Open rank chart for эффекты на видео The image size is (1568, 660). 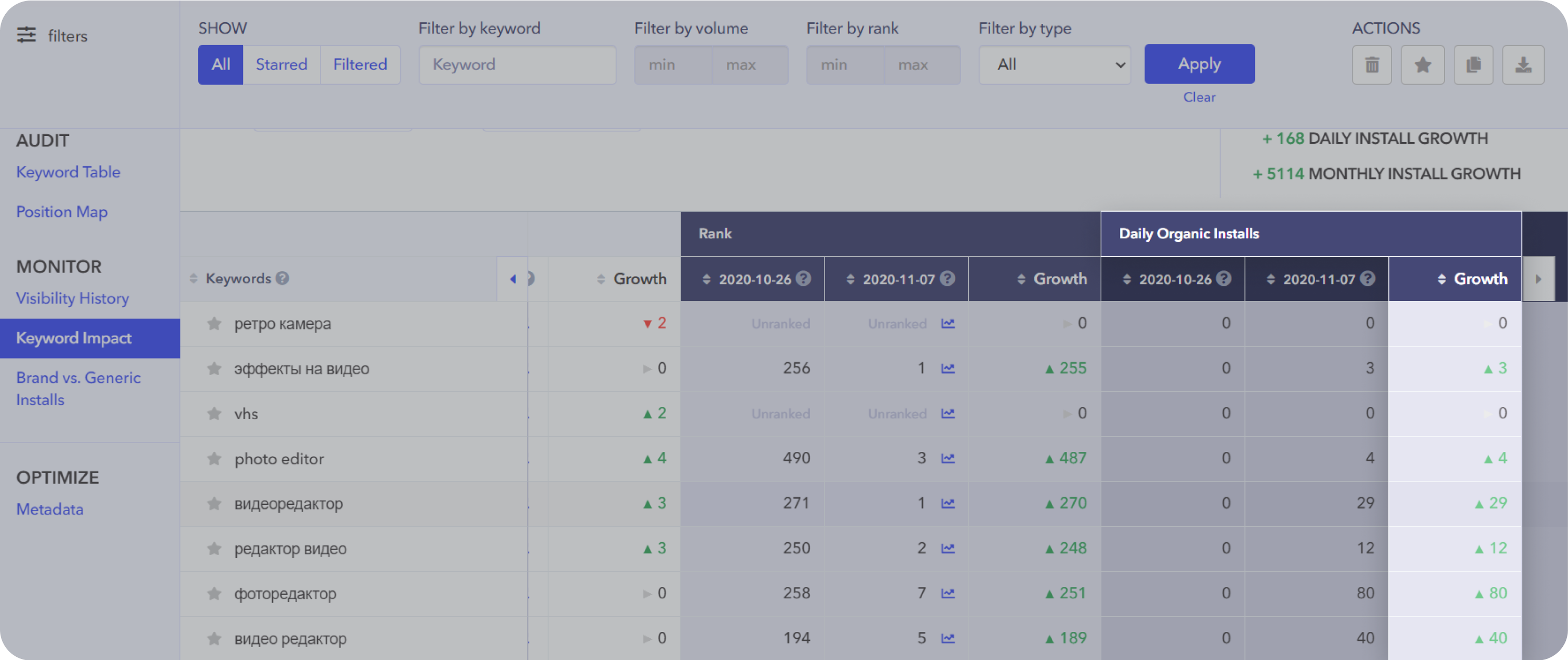(948, 368)
